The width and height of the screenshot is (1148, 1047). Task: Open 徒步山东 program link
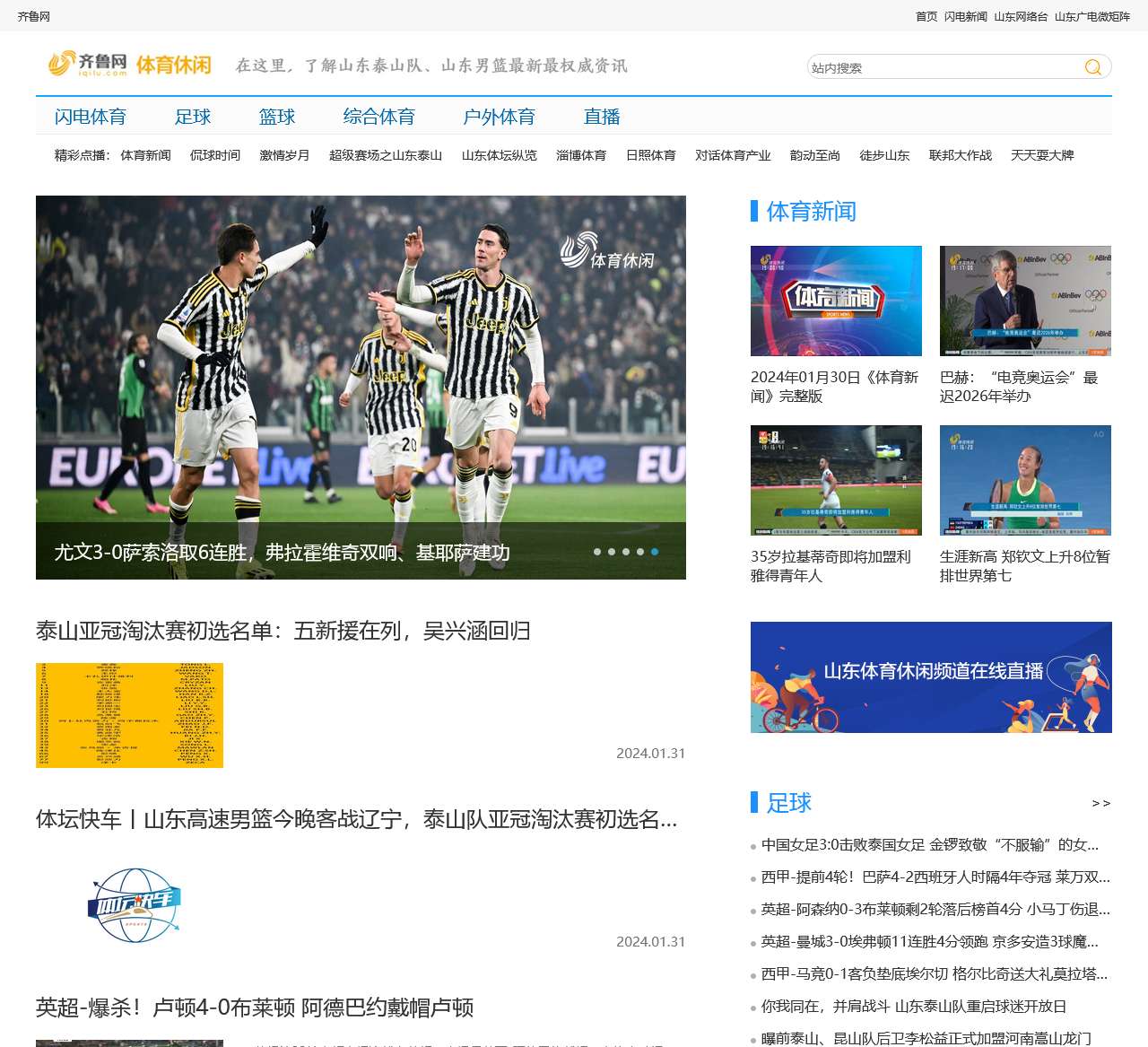point(885,155)
